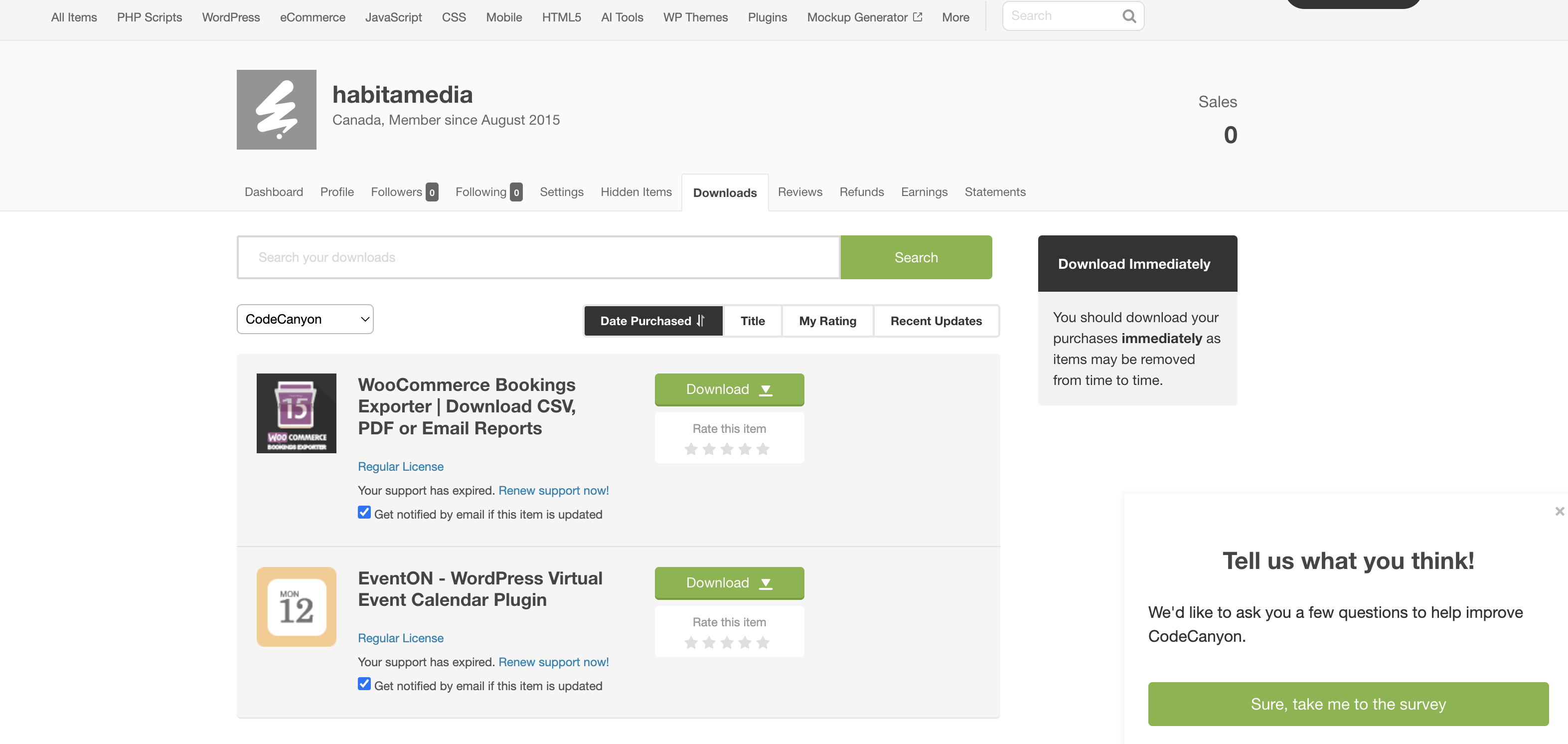Click the magnifier icon in top search
The width and height of the screenshot is (1568, 744).
point(1128,16)
